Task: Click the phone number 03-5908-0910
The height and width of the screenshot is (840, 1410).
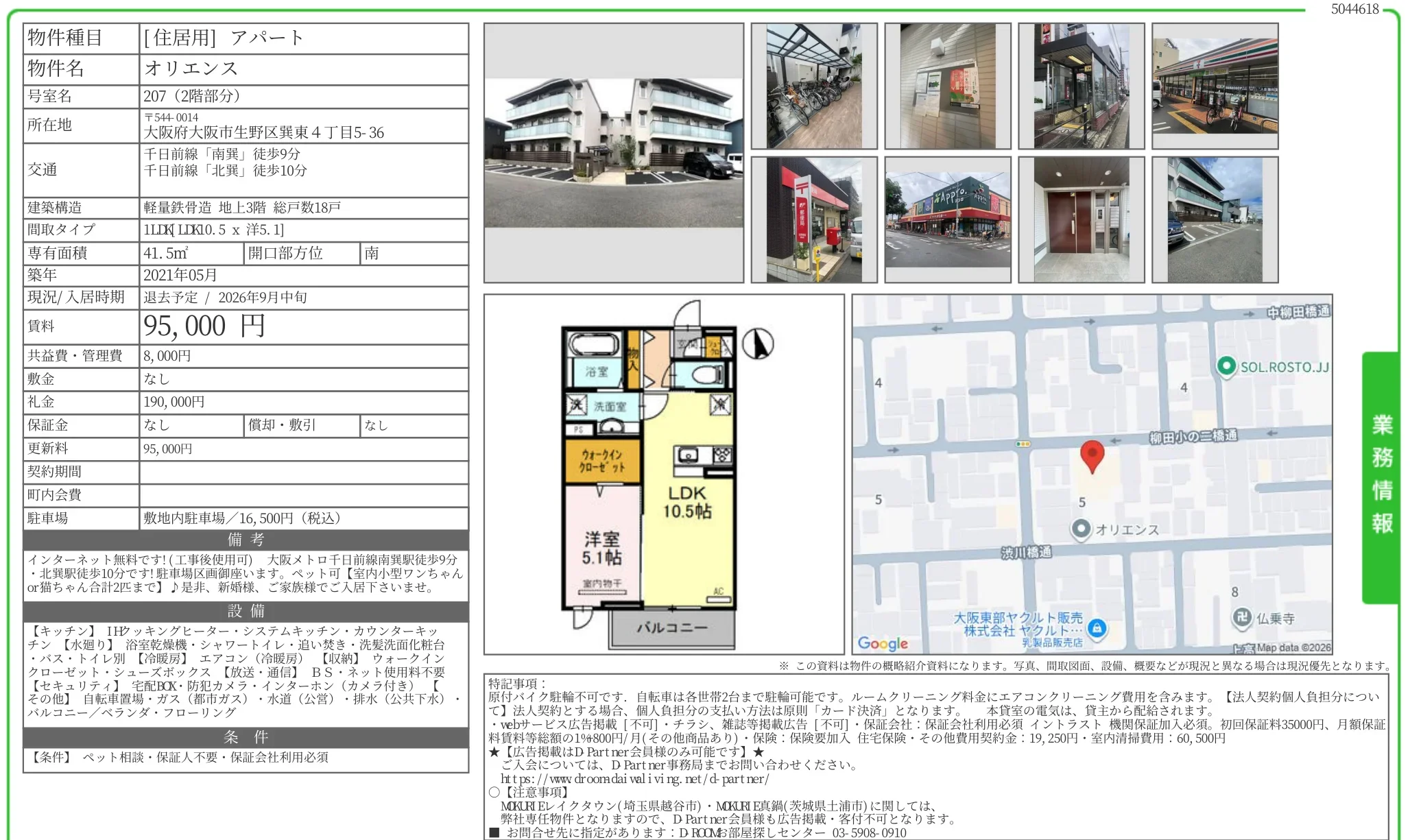Action: [869, 833]
